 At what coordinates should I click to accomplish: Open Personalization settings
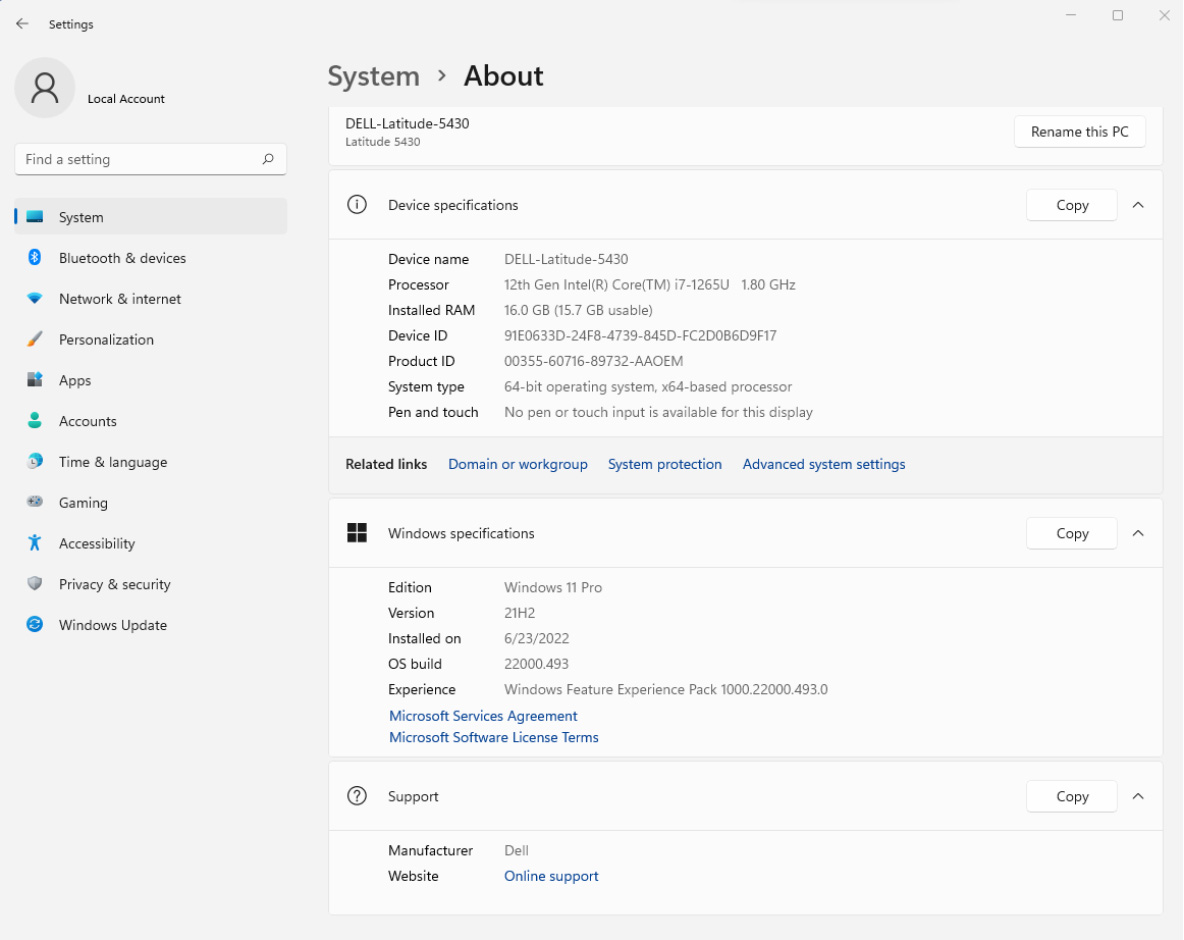[x=150, y=340]
